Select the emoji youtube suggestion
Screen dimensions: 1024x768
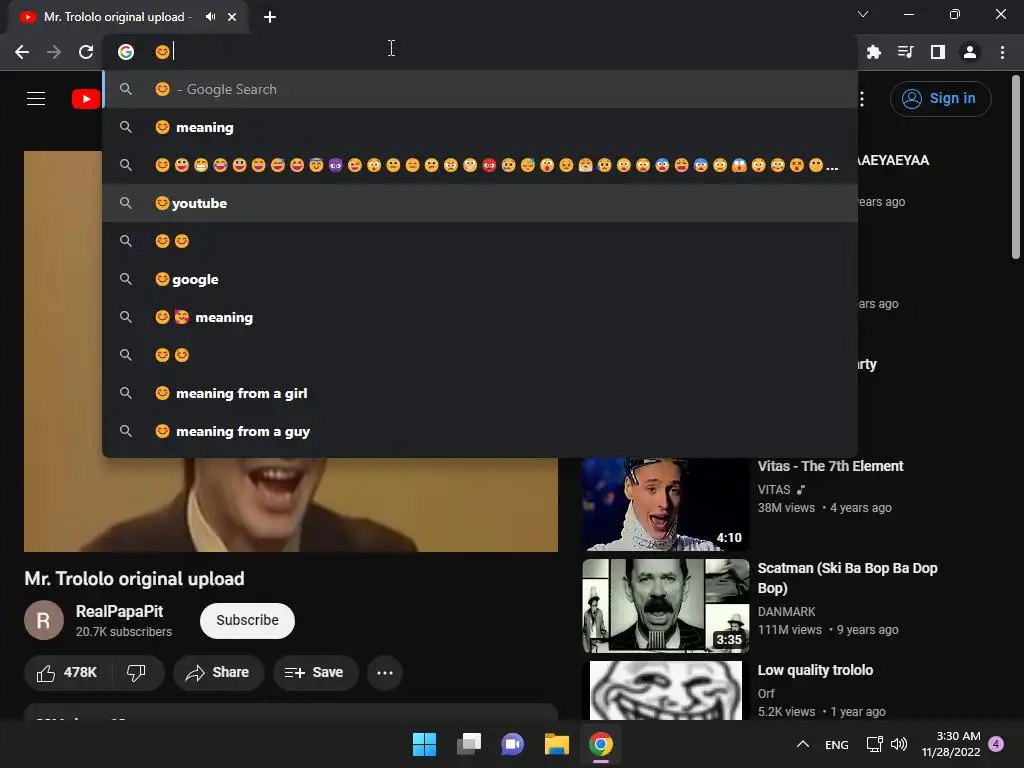(x=480, y=203)
